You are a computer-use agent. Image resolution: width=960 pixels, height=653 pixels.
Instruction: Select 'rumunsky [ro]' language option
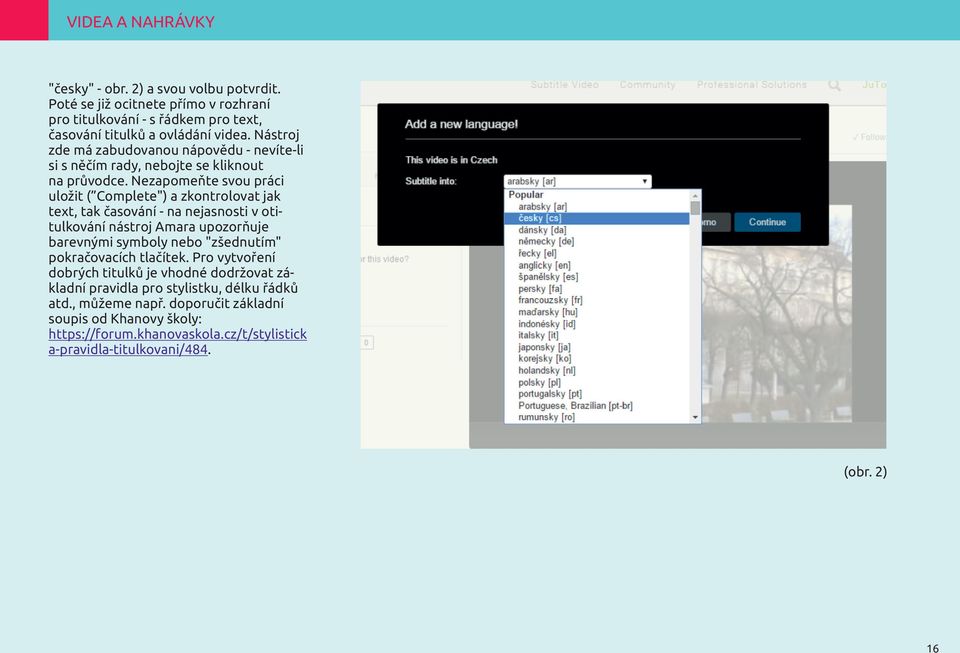596,417
